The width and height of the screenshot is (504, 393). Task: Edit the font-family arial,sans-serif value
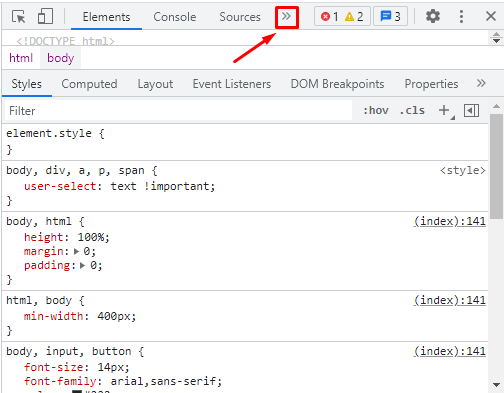(163, 381)
